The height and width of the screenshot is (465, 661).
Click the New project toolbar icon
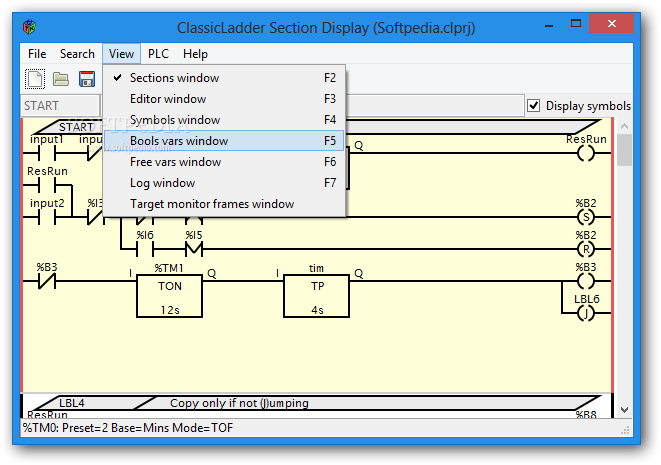click(35, 79)
